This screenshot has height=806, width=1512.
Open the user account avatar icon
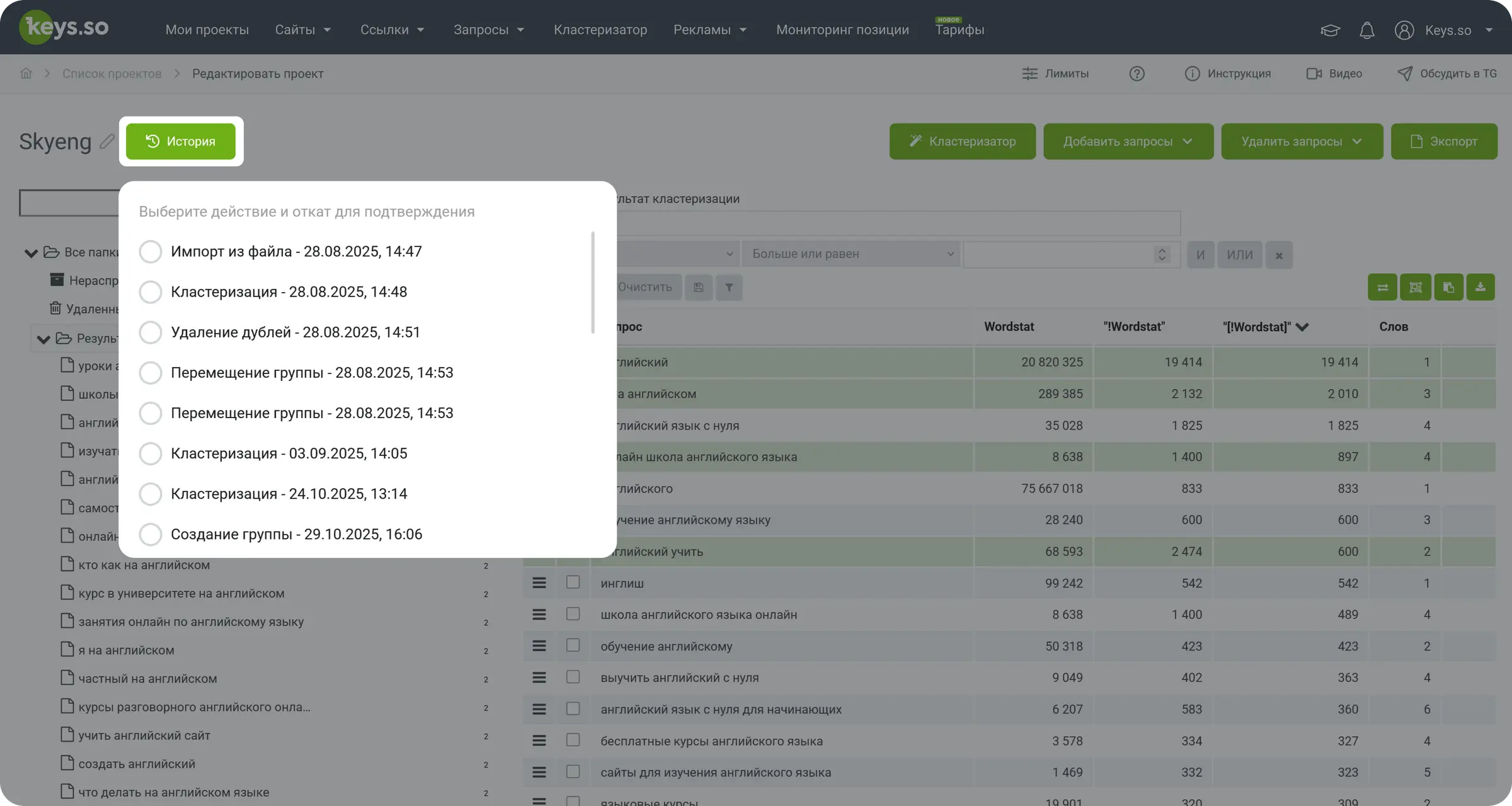1404,30
